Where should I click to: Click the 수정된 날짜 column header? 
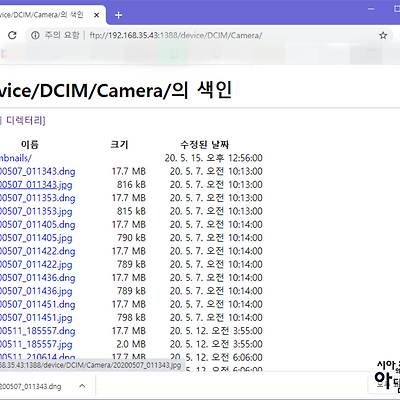[205, 145]
